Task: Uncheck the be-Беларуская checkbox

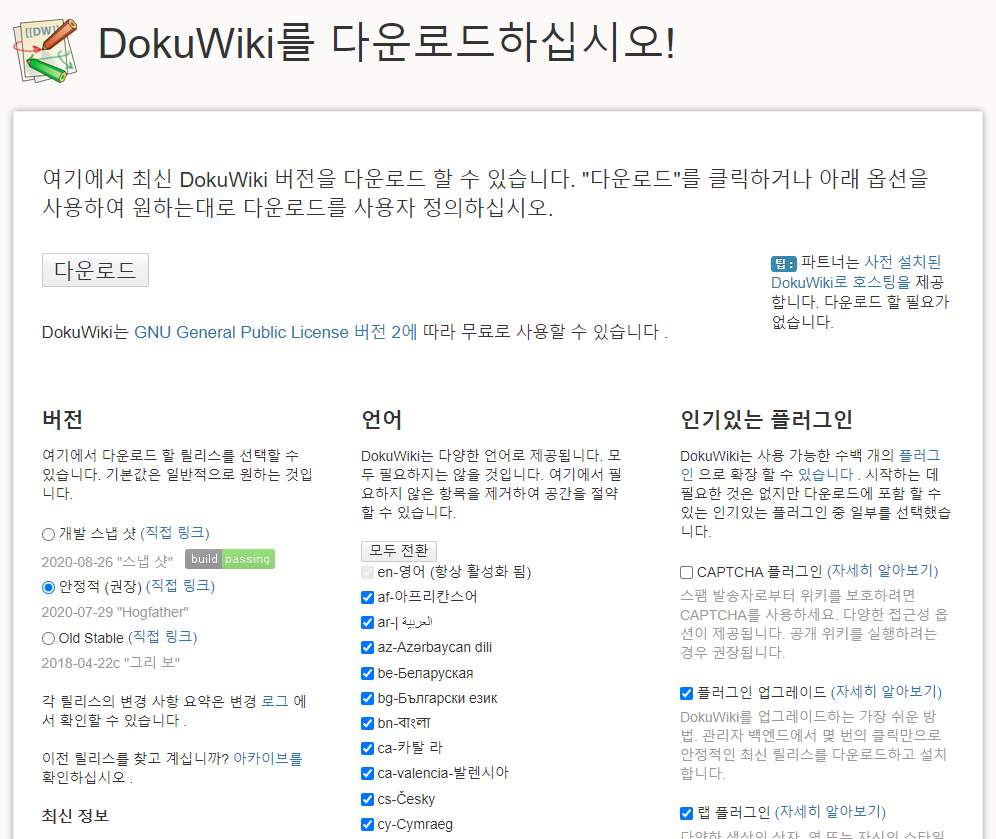Action: (367, 673)
